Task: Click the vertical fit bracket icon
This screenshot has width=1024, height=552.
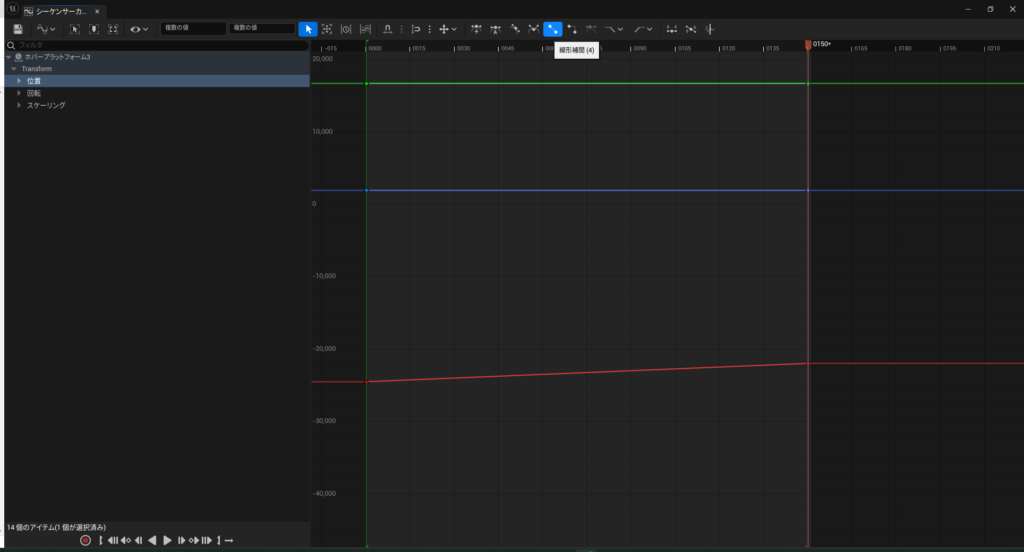Action: click(94, 29)
